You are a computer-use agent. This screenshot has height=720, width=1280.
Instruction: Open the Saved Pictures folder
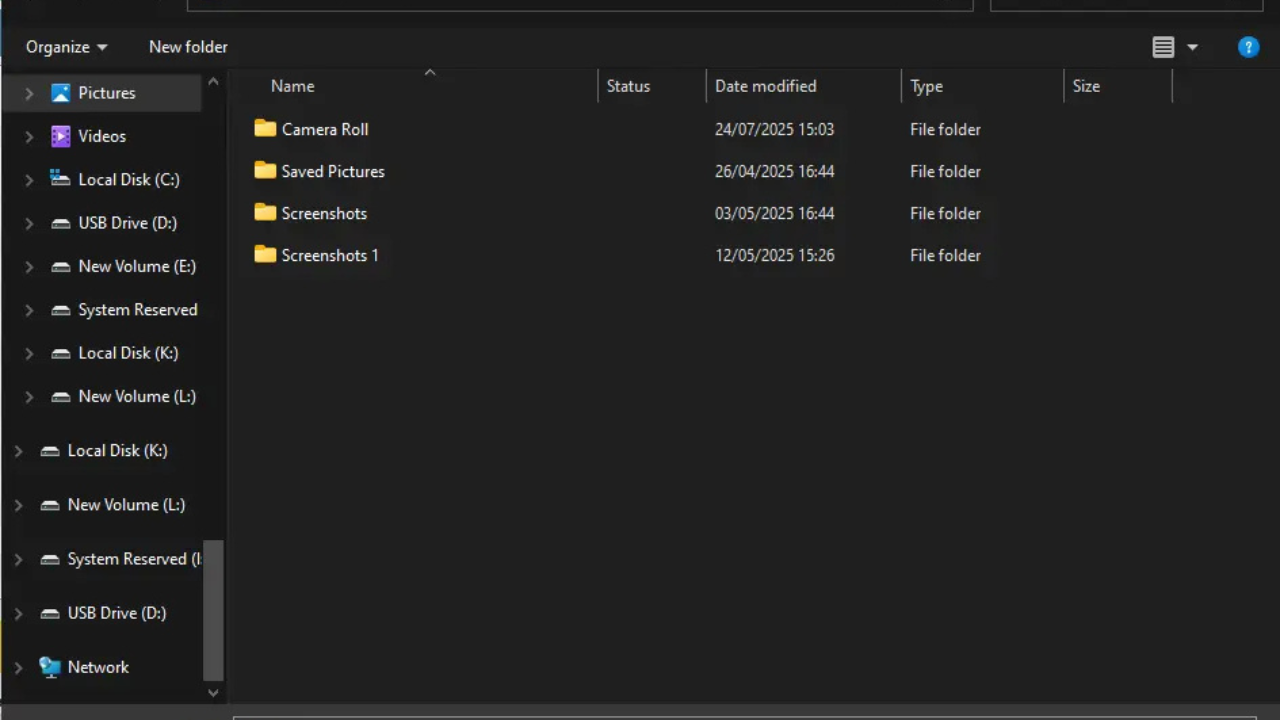click(x=332, y=171)
